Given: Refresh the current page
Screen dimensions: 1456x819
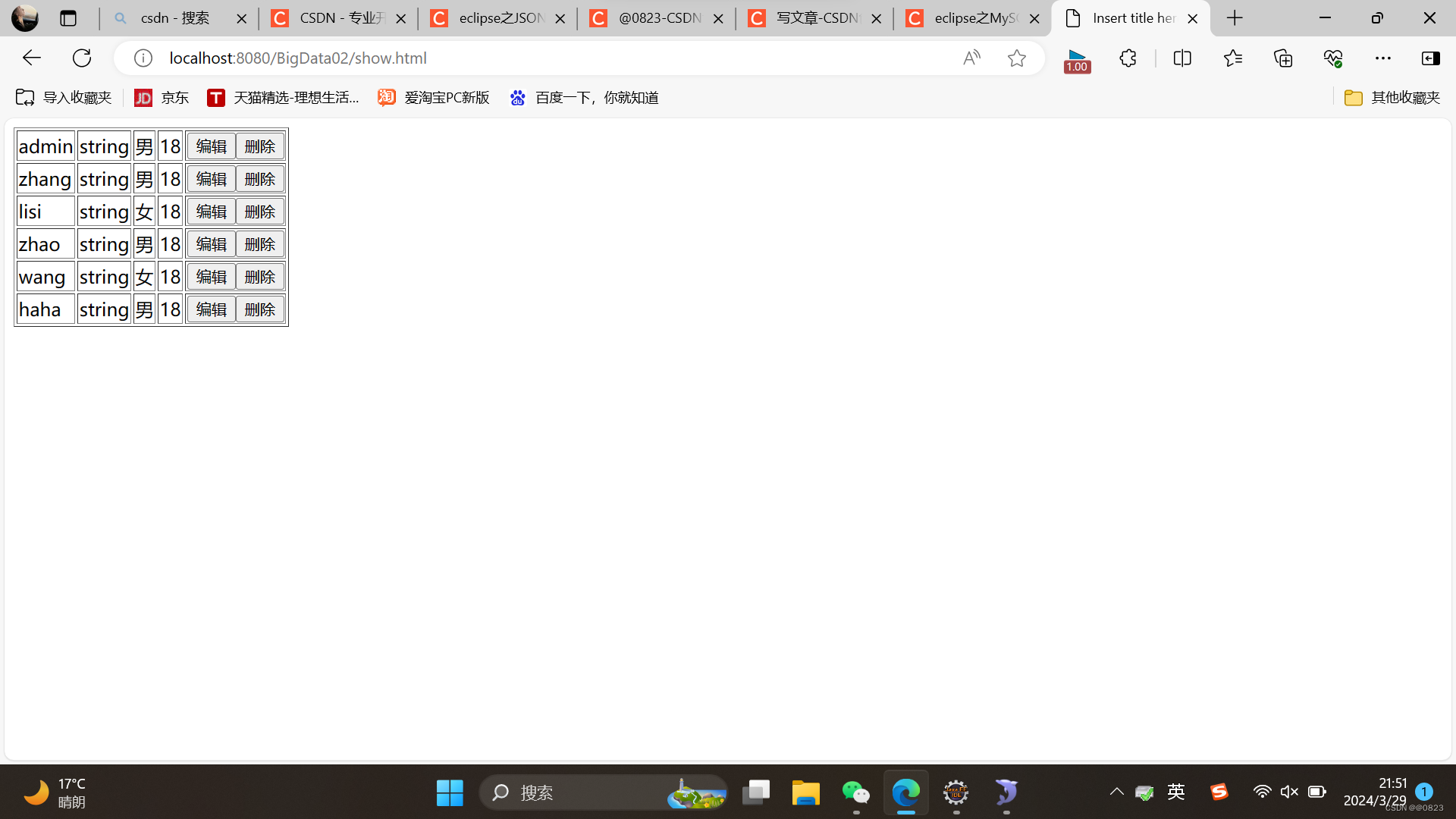Looking at the screenshot, I should (x=81, y=58).
